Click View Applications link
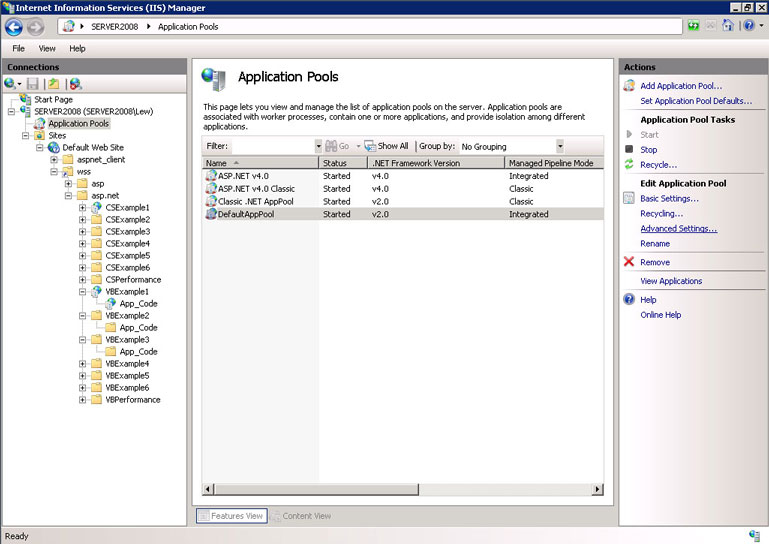 tap(671, 281)
